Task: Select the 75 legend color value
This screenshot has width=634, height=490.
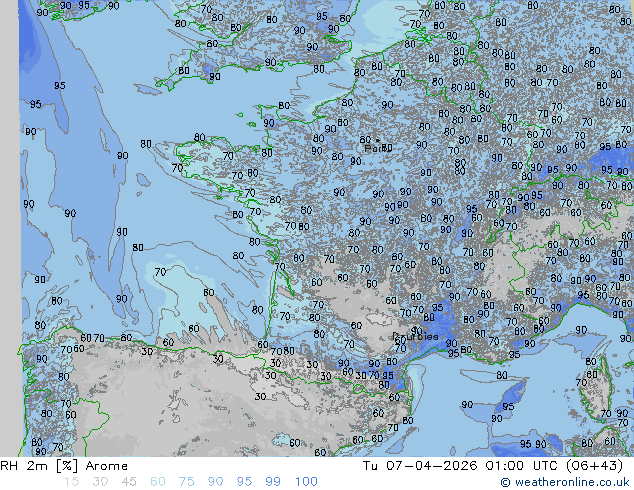Action: pos(187,482)
